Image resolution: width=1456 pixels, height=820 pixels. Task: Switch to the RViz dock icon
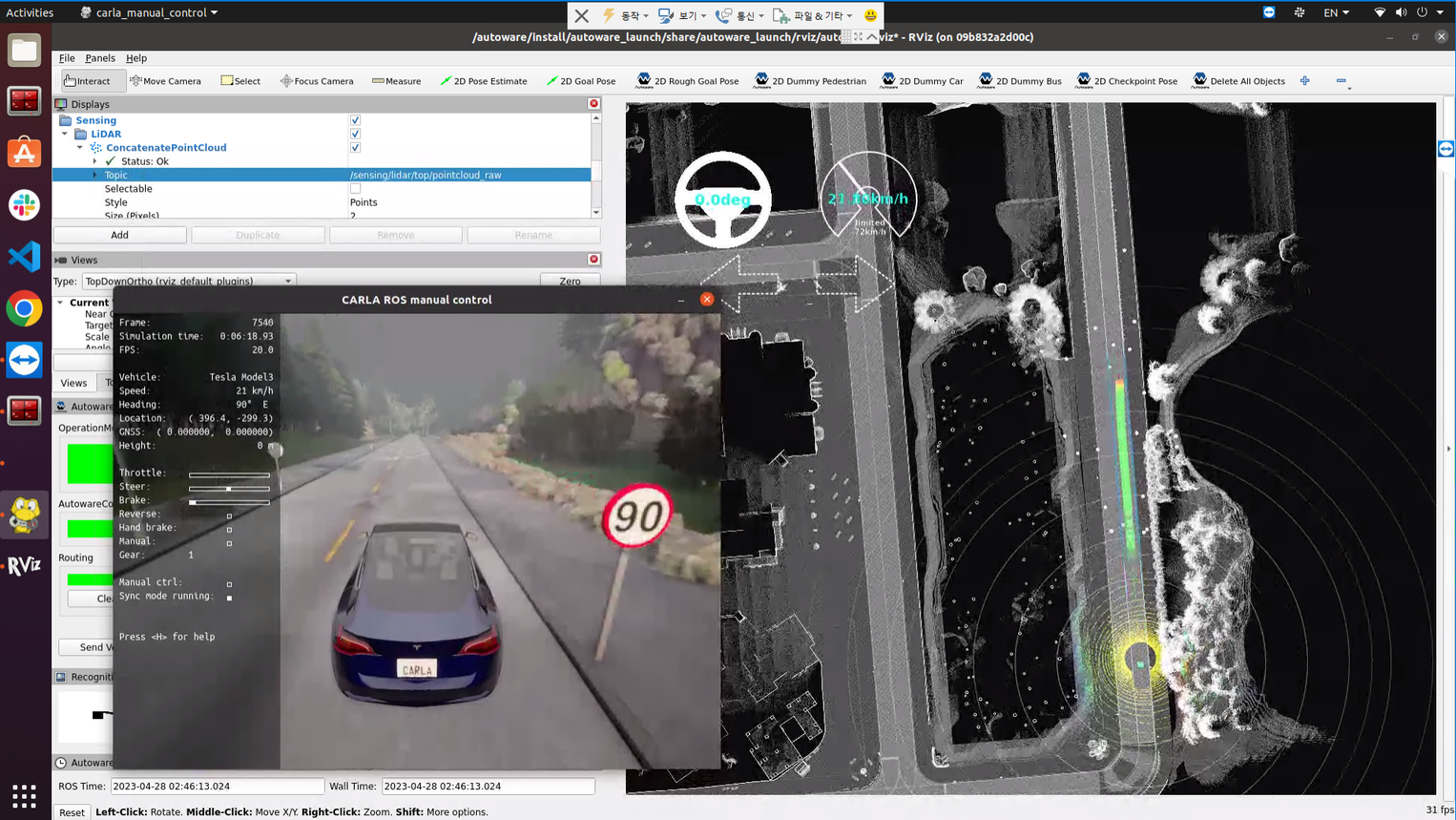coord(24,566)
